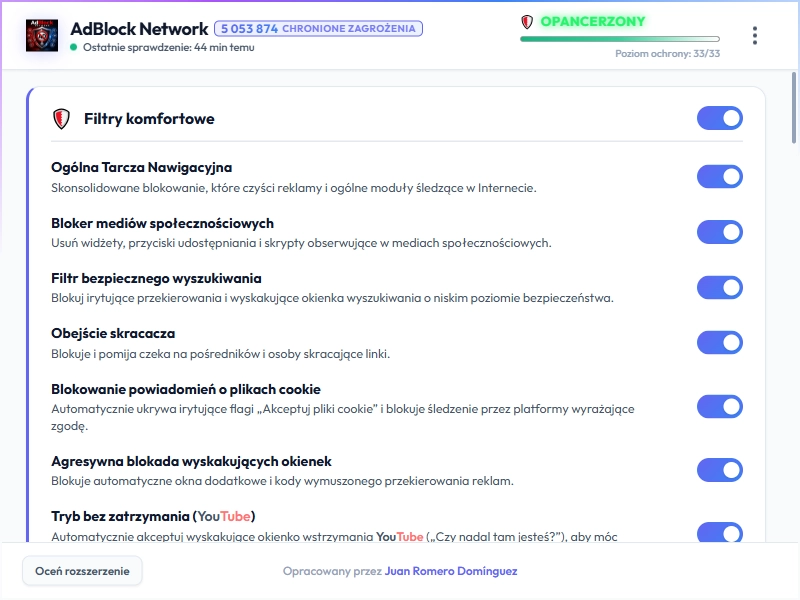Click description 'Skonsolidowane blokowanie, które czyści reklamy'

point(294,188)
